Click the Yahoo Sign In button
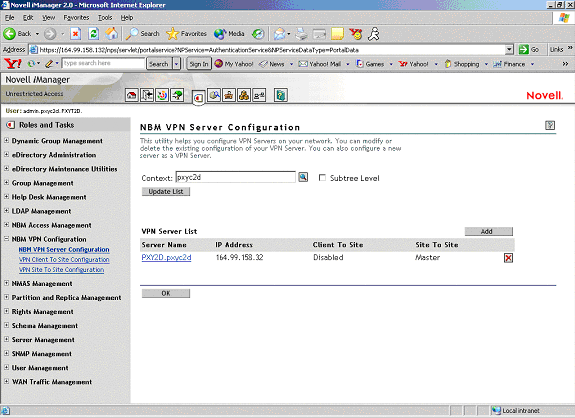Image resolution: width=575 pixels, height=418 pixels. pyautogui.click(x=199, y=64)
